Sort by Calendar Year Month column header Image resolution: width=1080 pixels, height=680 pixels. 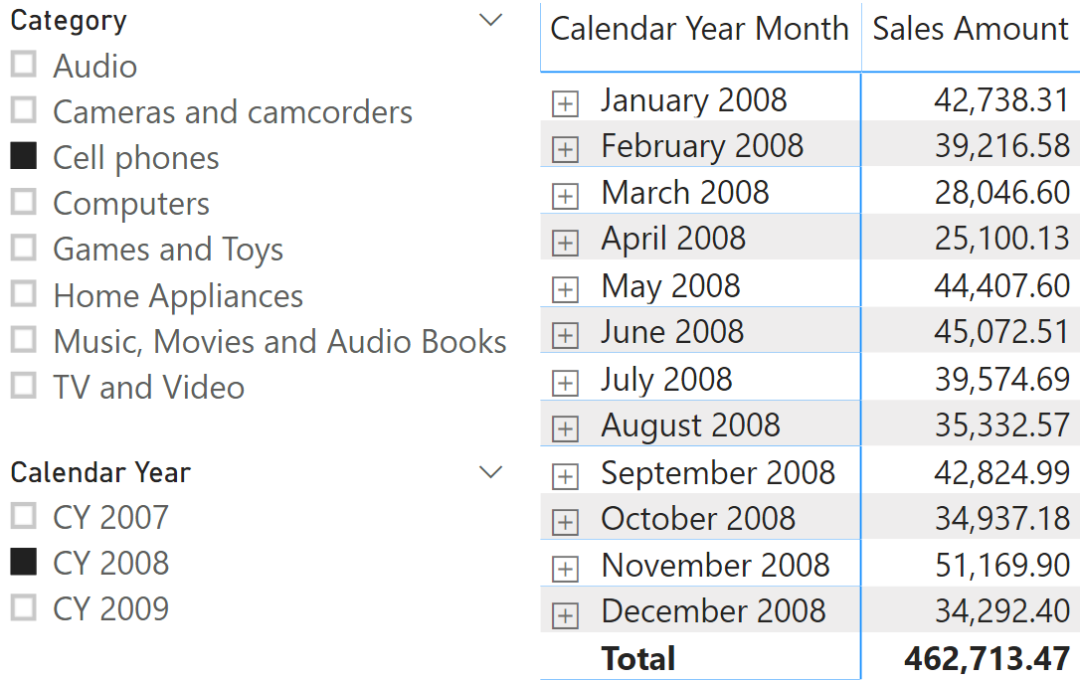click(x=699, y=29)
